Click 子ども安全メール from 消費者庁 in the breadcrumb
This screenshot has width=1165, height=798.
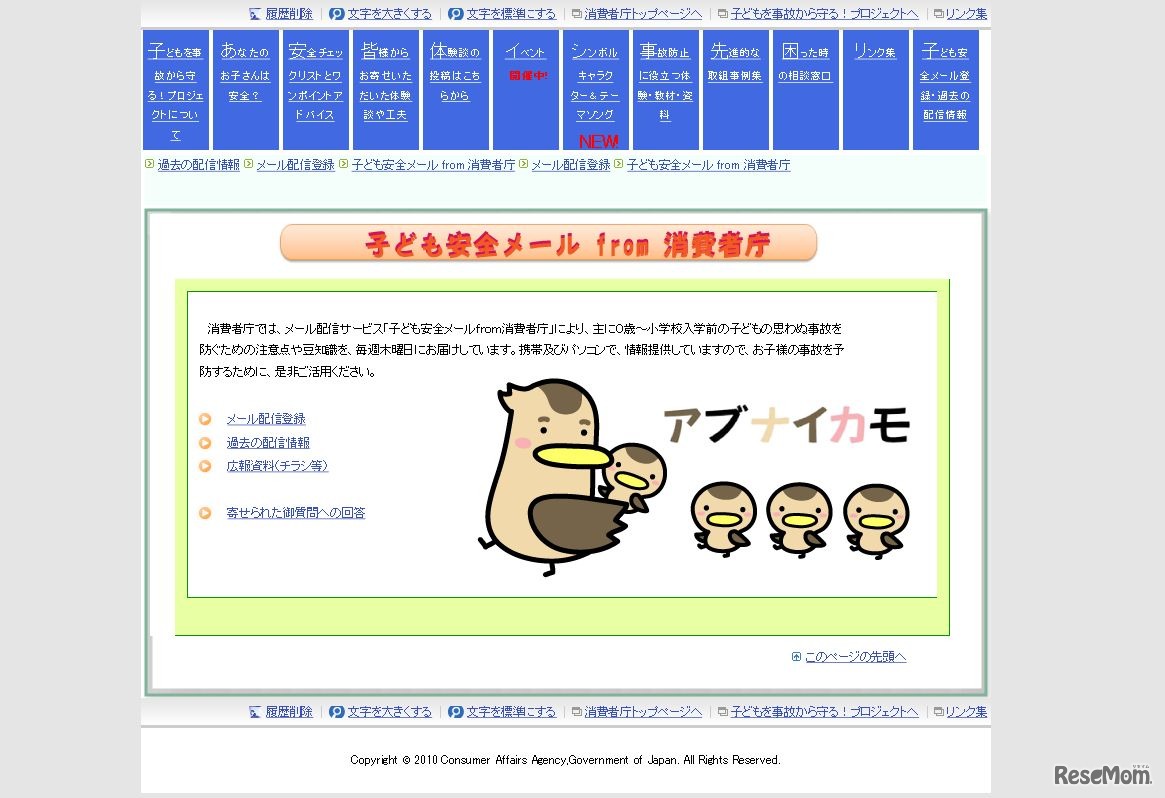433,165
